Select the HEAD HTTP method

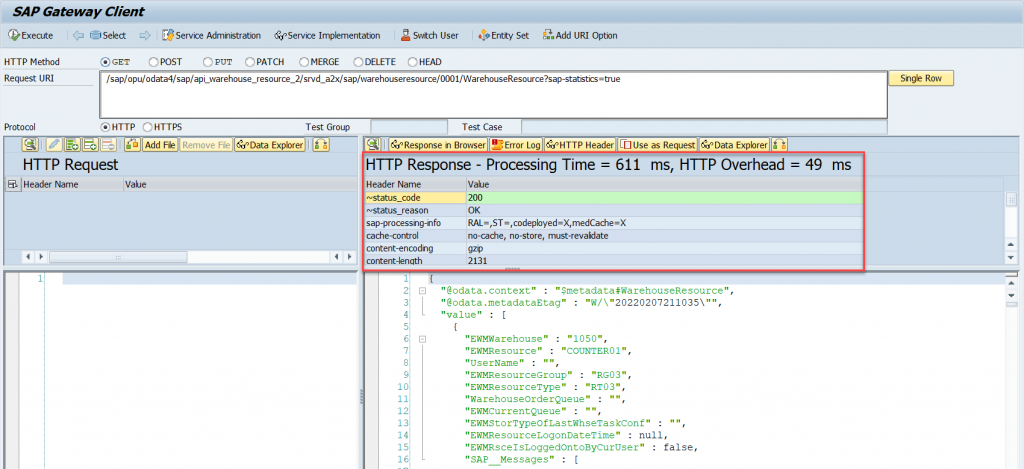point(412,62)
